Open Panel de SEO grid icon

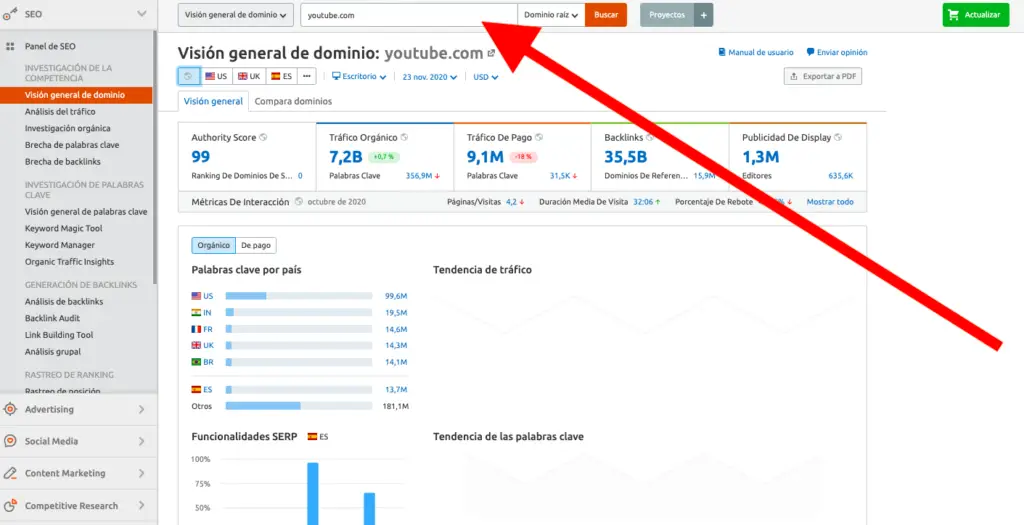click(x=10, y=46)
